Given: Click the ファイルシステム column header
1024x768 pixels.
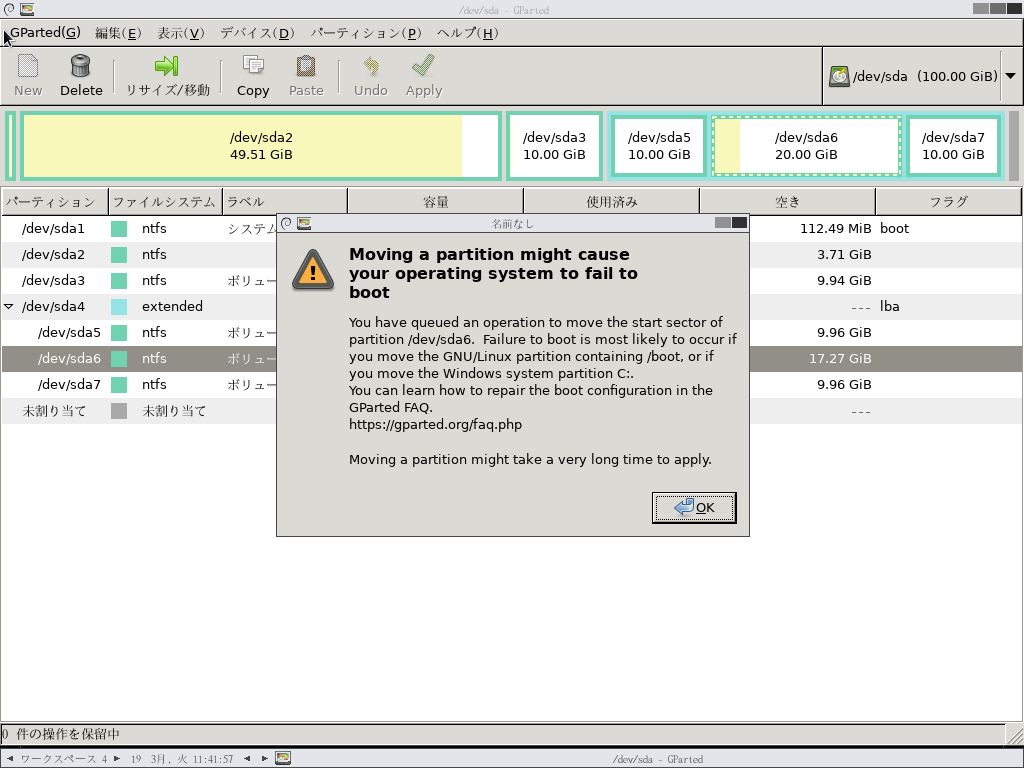Looking at the screenshot, I should click(x=165, y=202).
